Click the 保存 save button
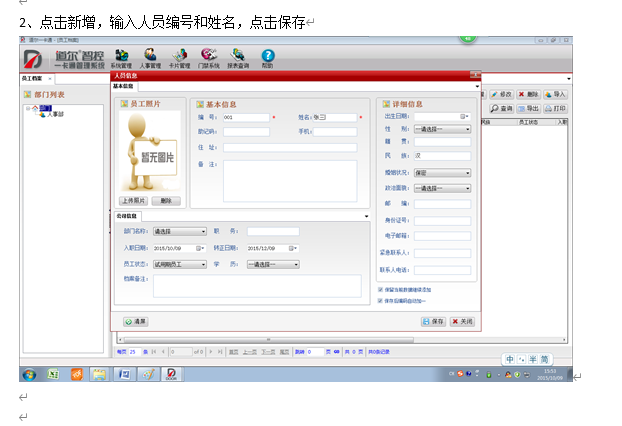Viewport: 622px width, 426px height. 433,321
